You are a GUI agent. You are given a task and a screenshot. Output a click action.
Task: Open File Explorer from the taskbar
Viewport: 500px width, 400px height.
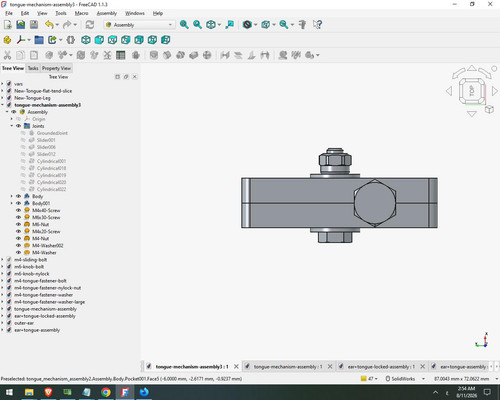point(29,392)
